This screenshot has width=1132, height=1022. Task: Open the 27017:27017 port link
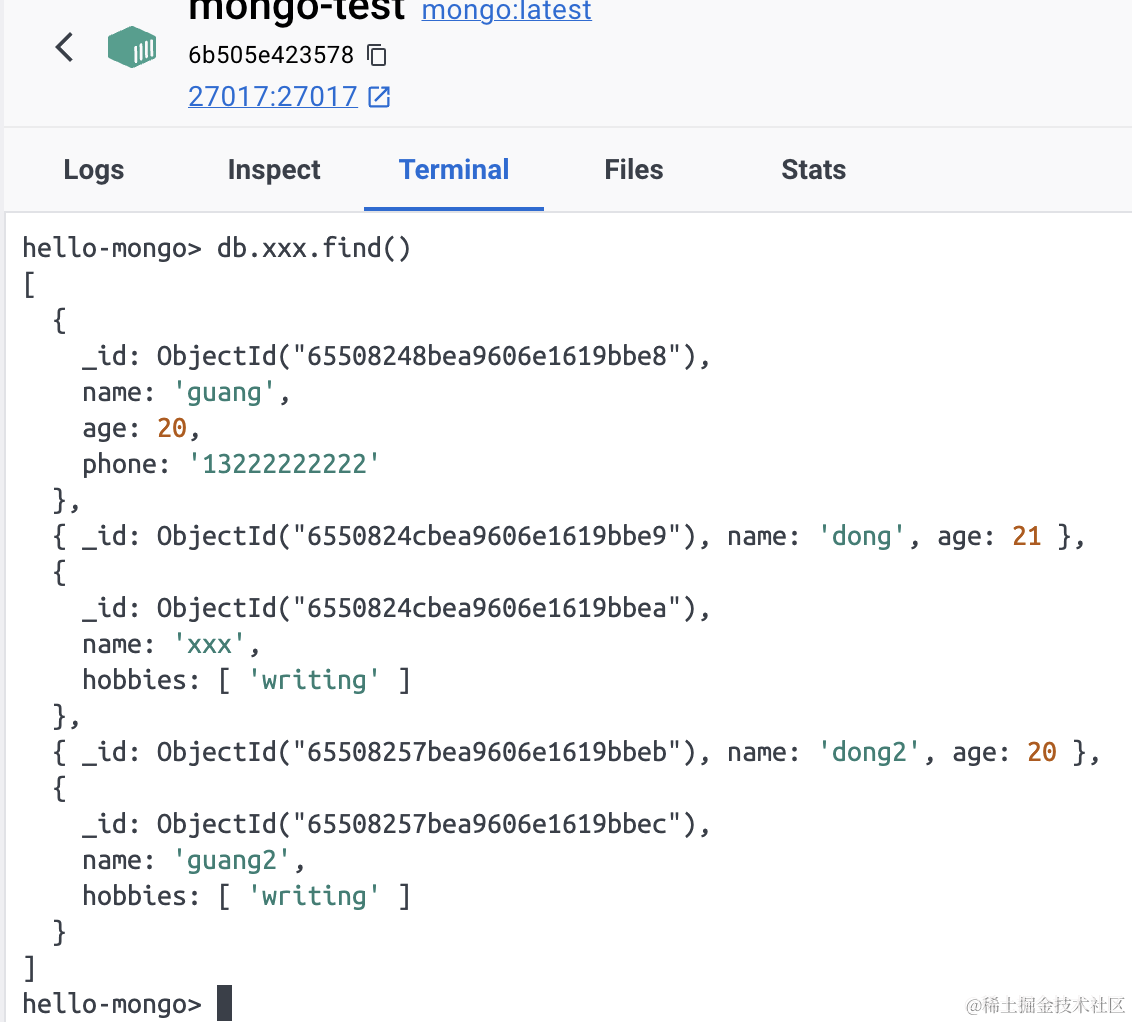point(272,97)
